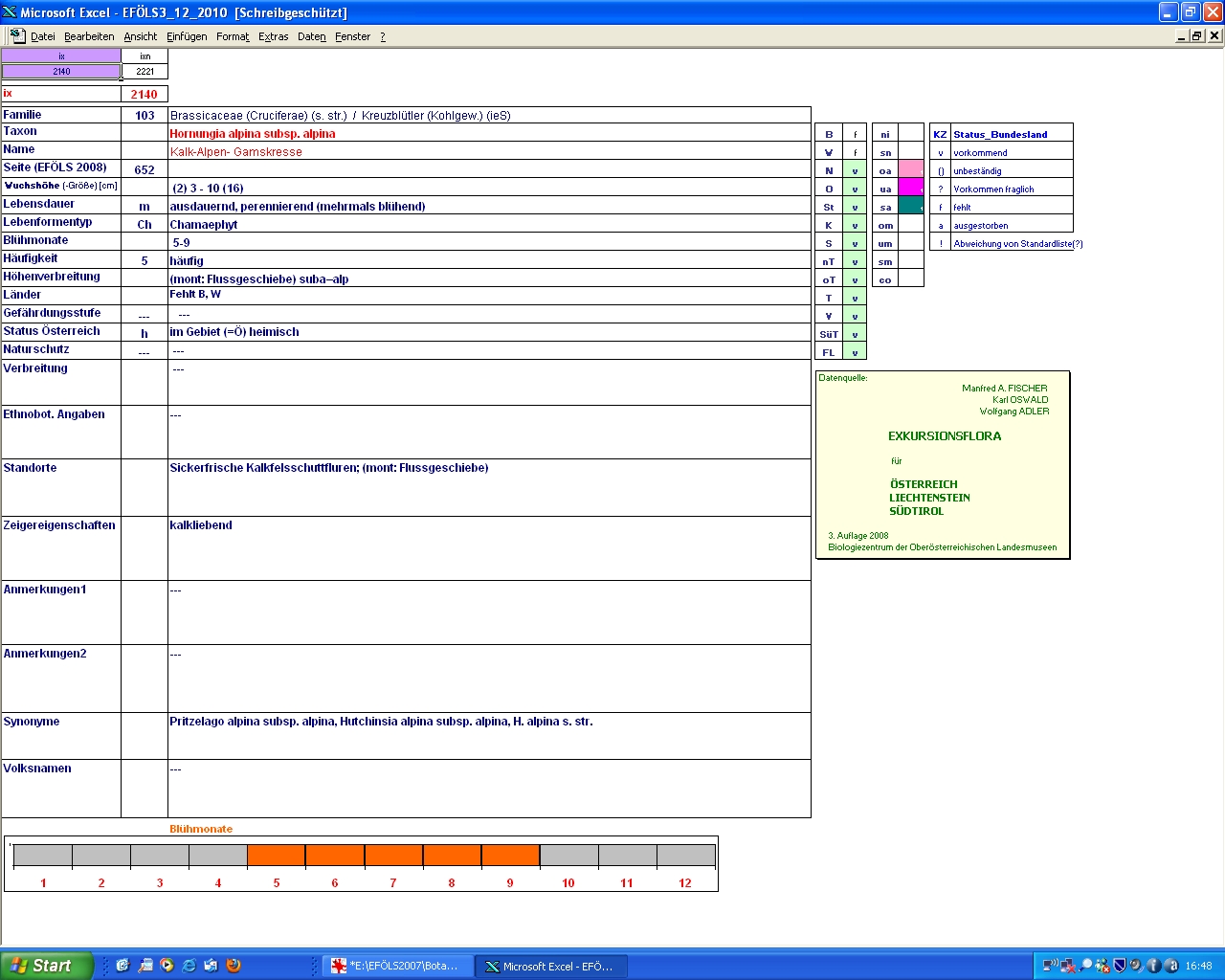The image size is (1225, 980).
Task: Click the orange month 9 bar segment
Action: (510, 856)
